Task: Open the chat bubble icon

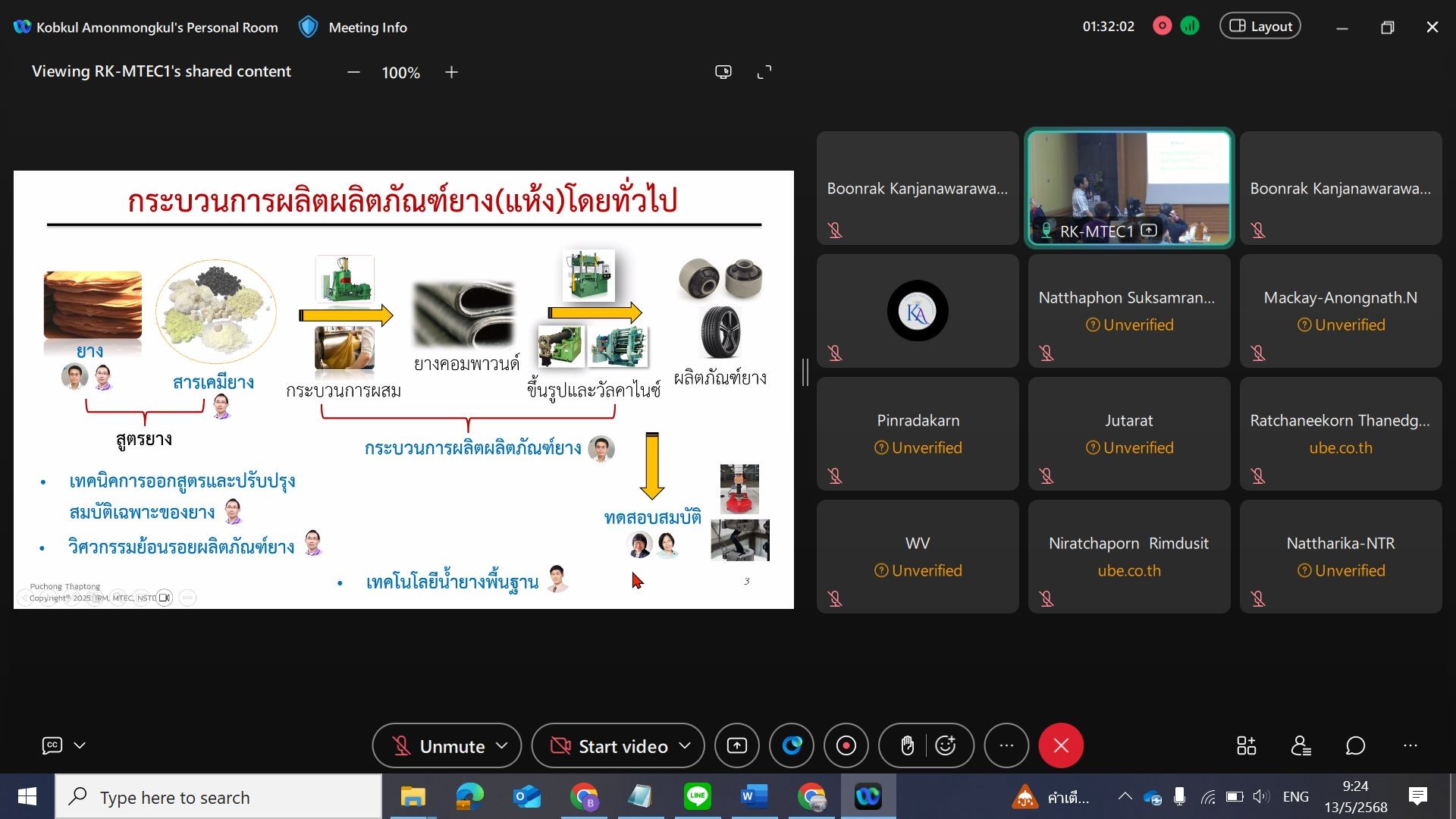Action: tap(1355, 746)
